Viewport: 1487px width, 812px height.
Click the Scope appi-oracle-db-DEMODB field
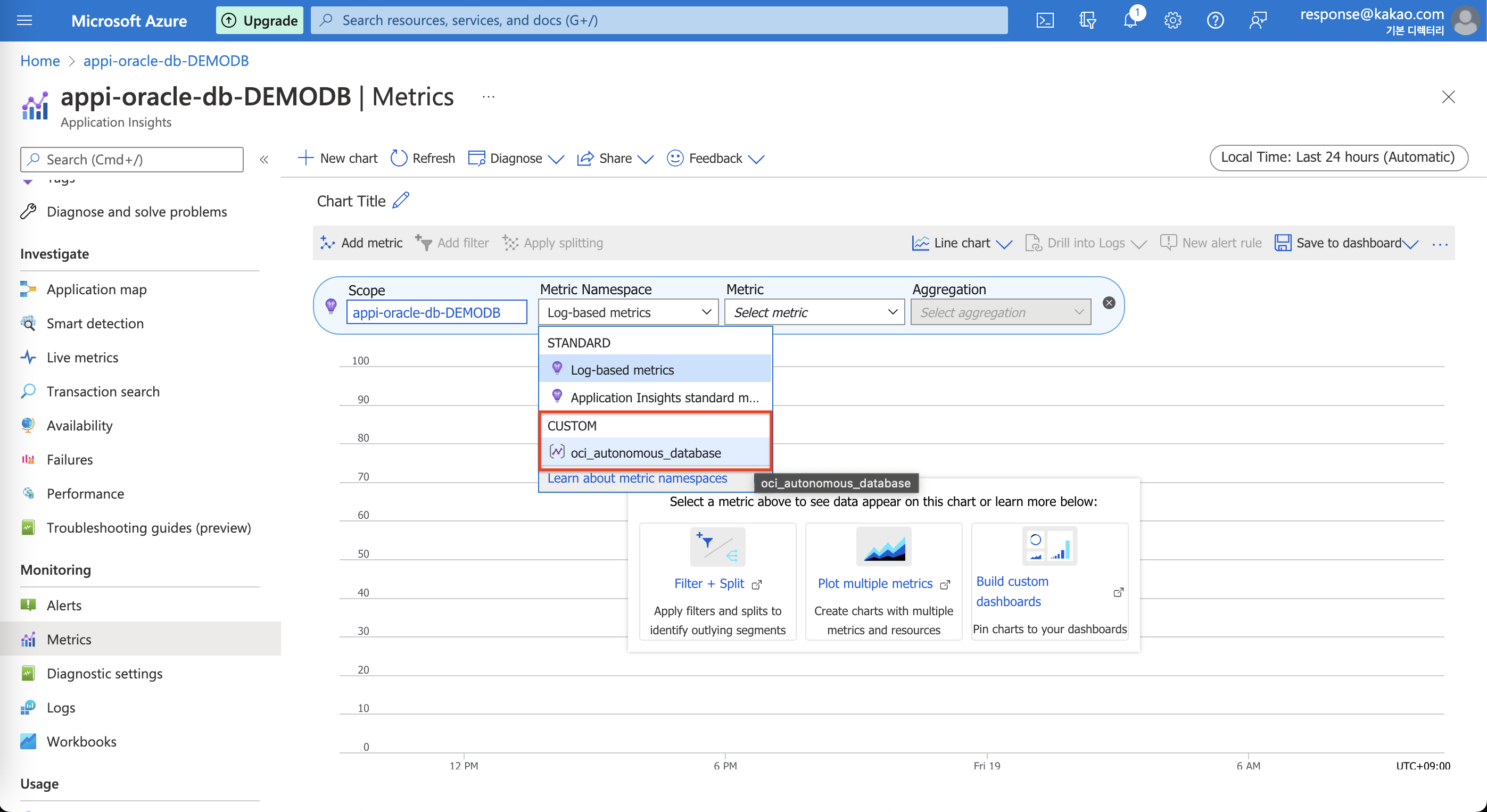[x=436, y=312]
